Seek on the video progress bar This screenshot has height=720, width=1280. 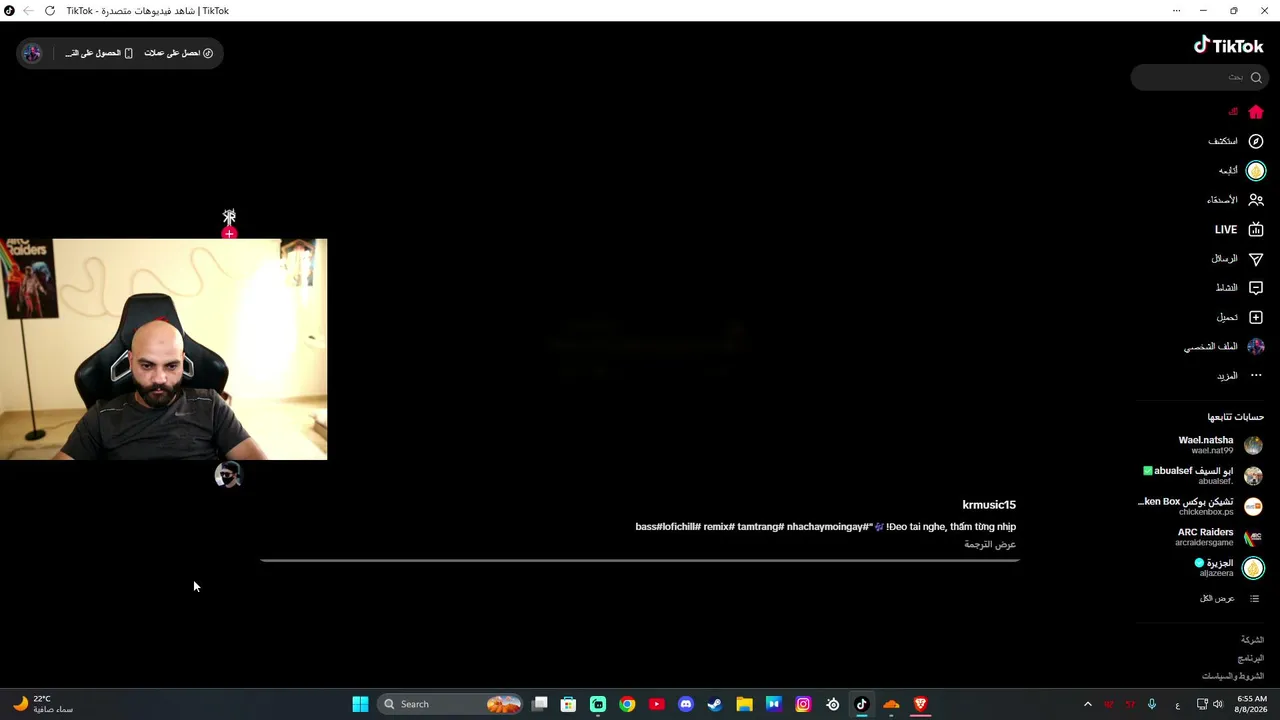(640, 560)
